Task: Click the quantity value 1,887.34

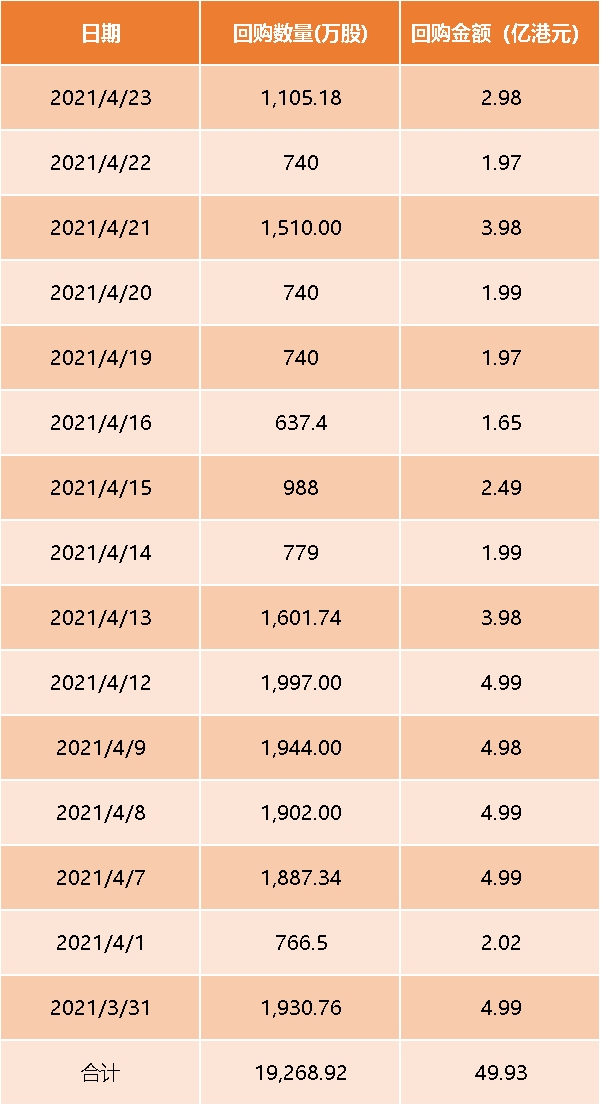Action: [300, 877]
